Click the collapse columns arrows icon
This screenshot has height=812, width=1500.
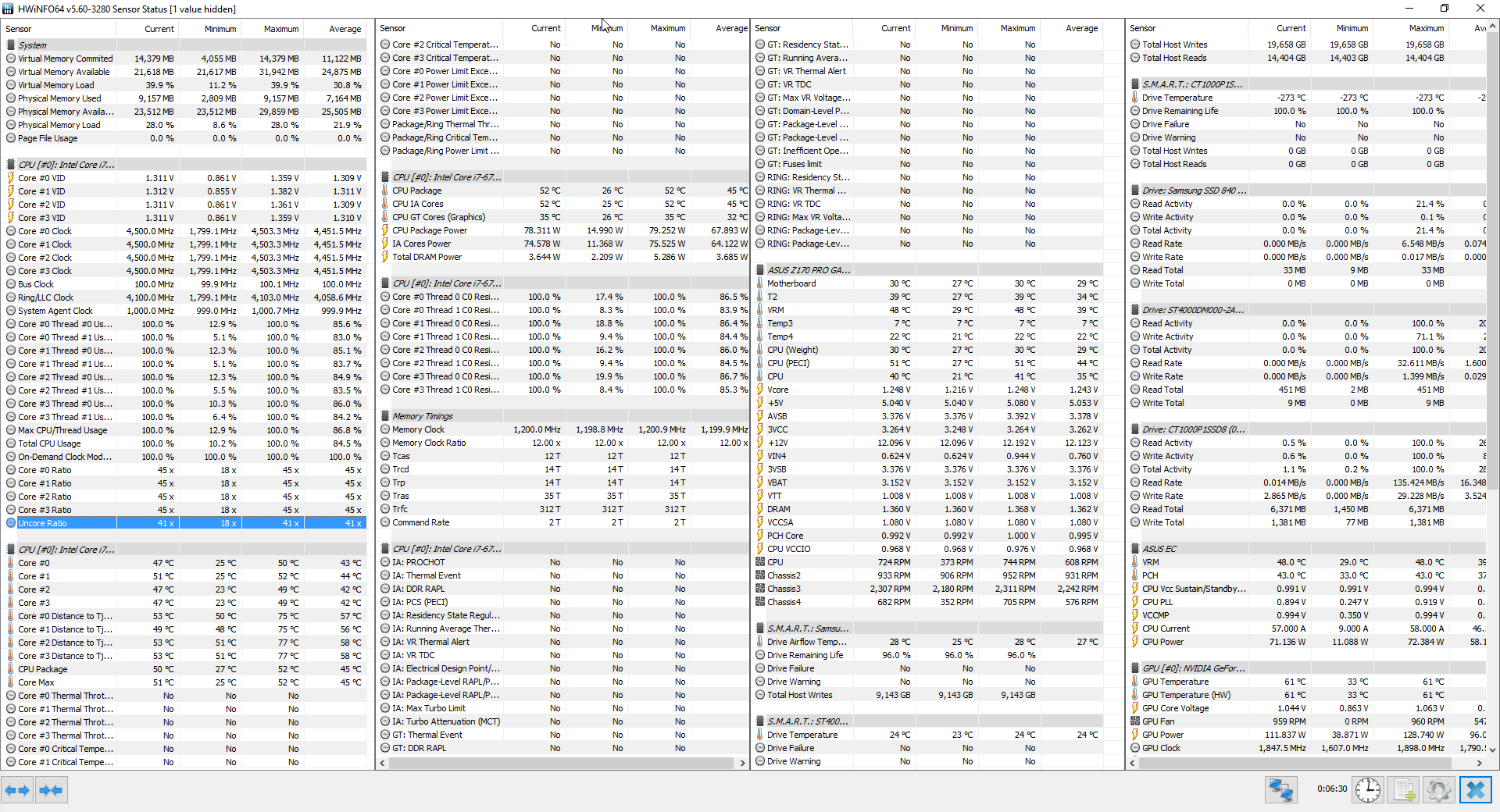51,790
